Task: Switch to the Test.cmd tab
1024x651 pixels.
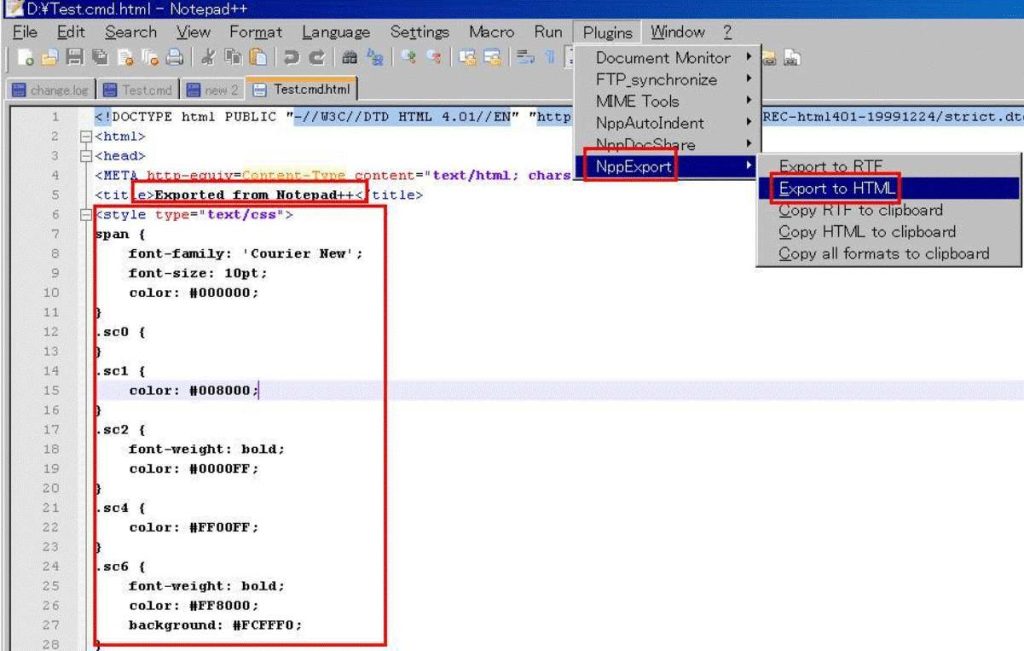Action: 138,90
